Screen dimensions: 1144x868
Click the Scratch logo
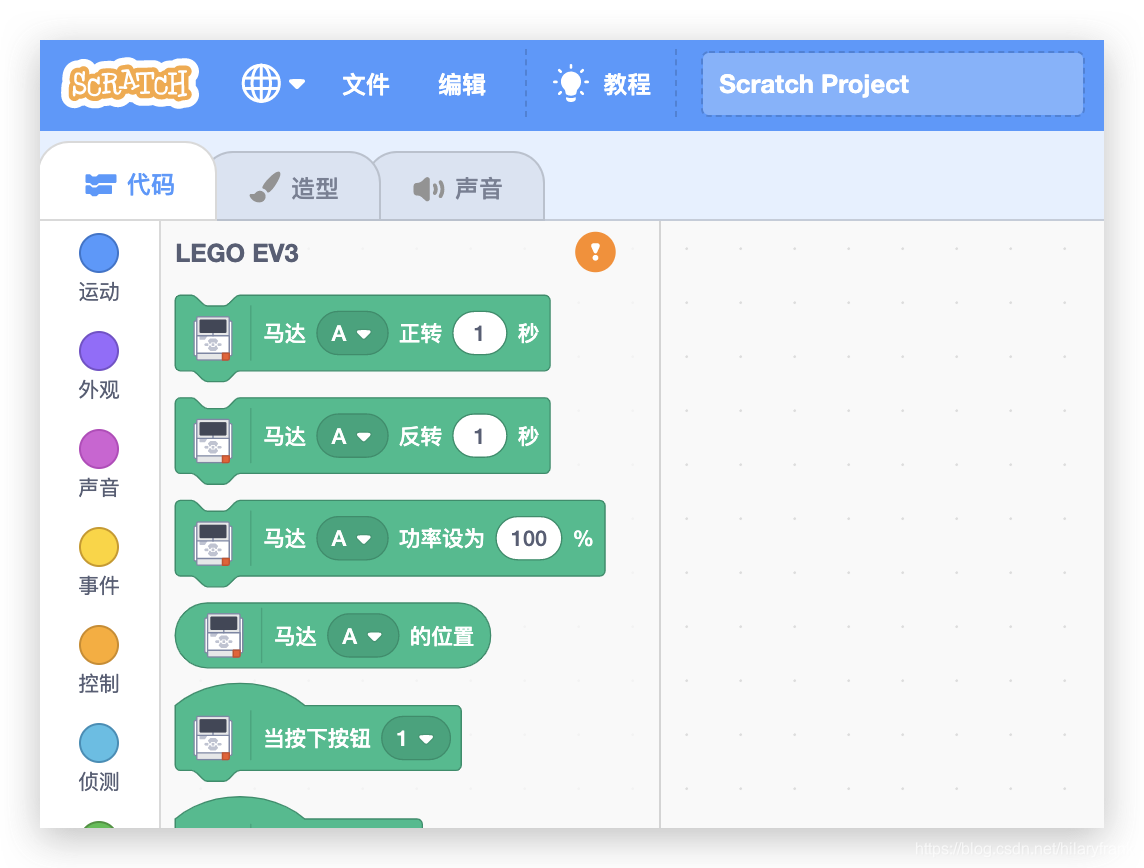130,83
